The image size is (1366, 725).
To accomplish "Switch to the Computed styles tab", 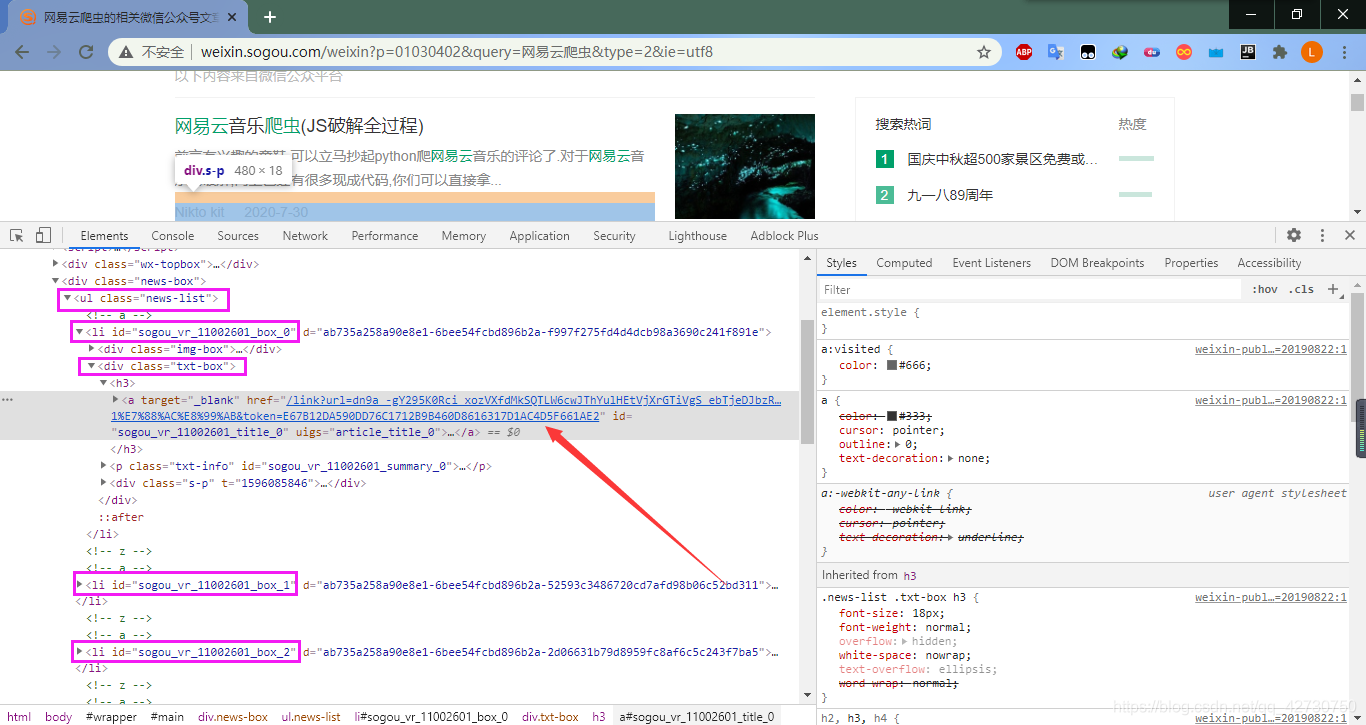I will click(904, 263).
